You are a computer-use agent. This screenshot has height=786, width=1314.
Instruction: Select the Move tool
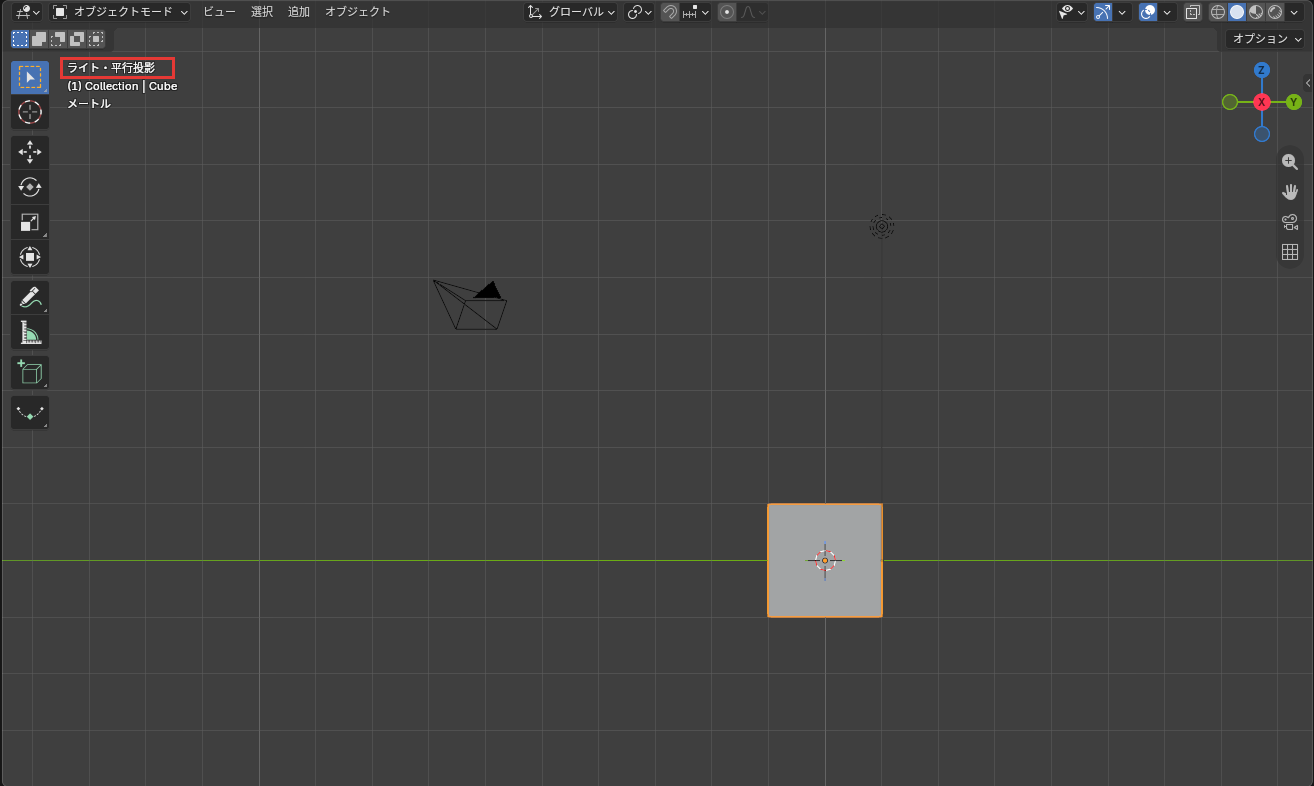click(x=30, y=152)
